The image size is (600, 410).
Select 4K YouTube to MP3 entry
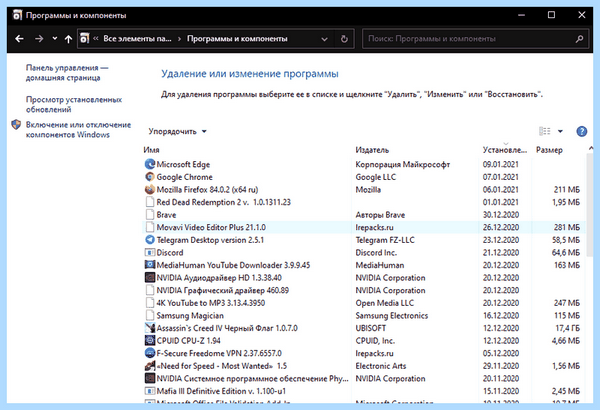363,303
